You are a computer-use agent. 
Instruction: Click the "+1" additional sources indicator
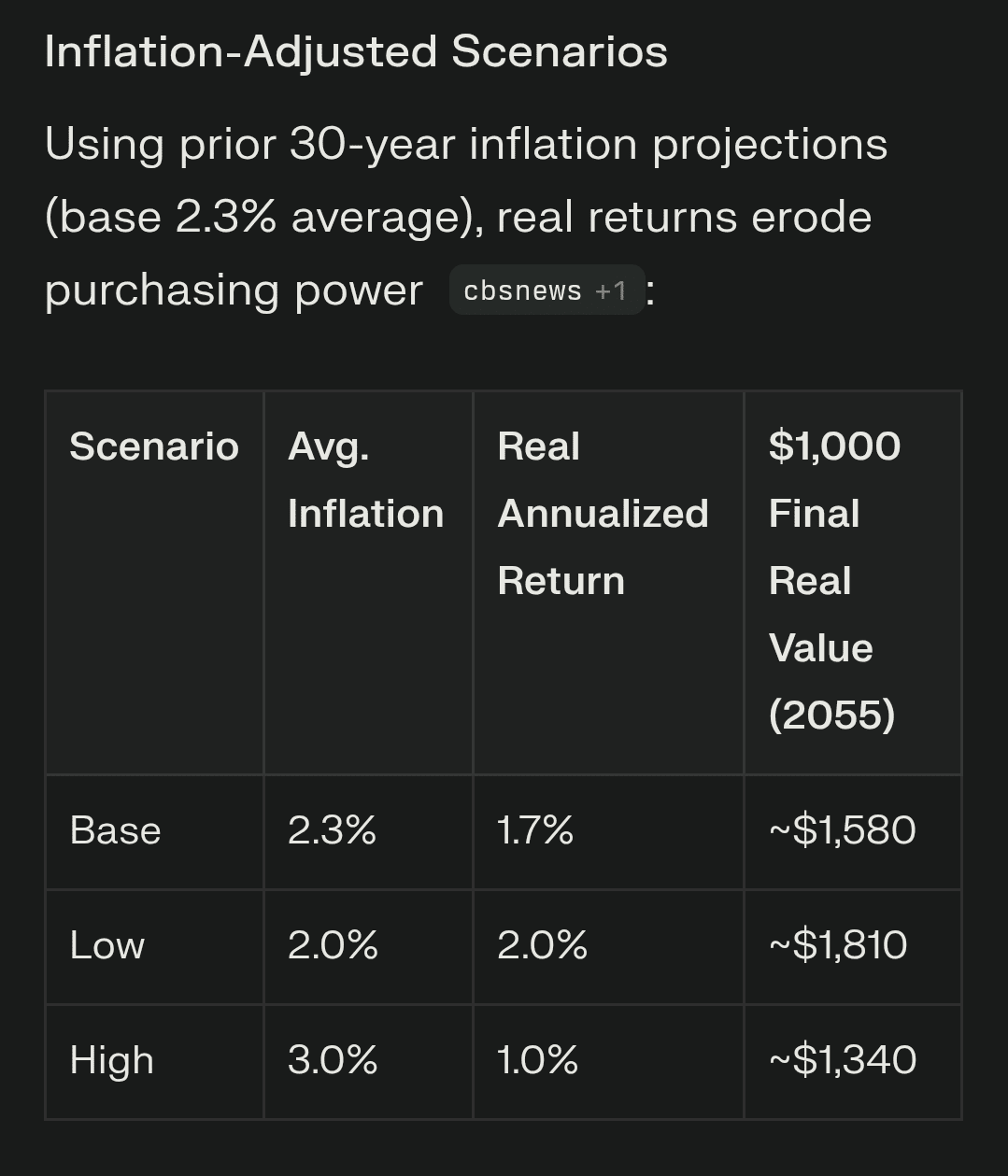pyautogui.click(x=611, y=290)
